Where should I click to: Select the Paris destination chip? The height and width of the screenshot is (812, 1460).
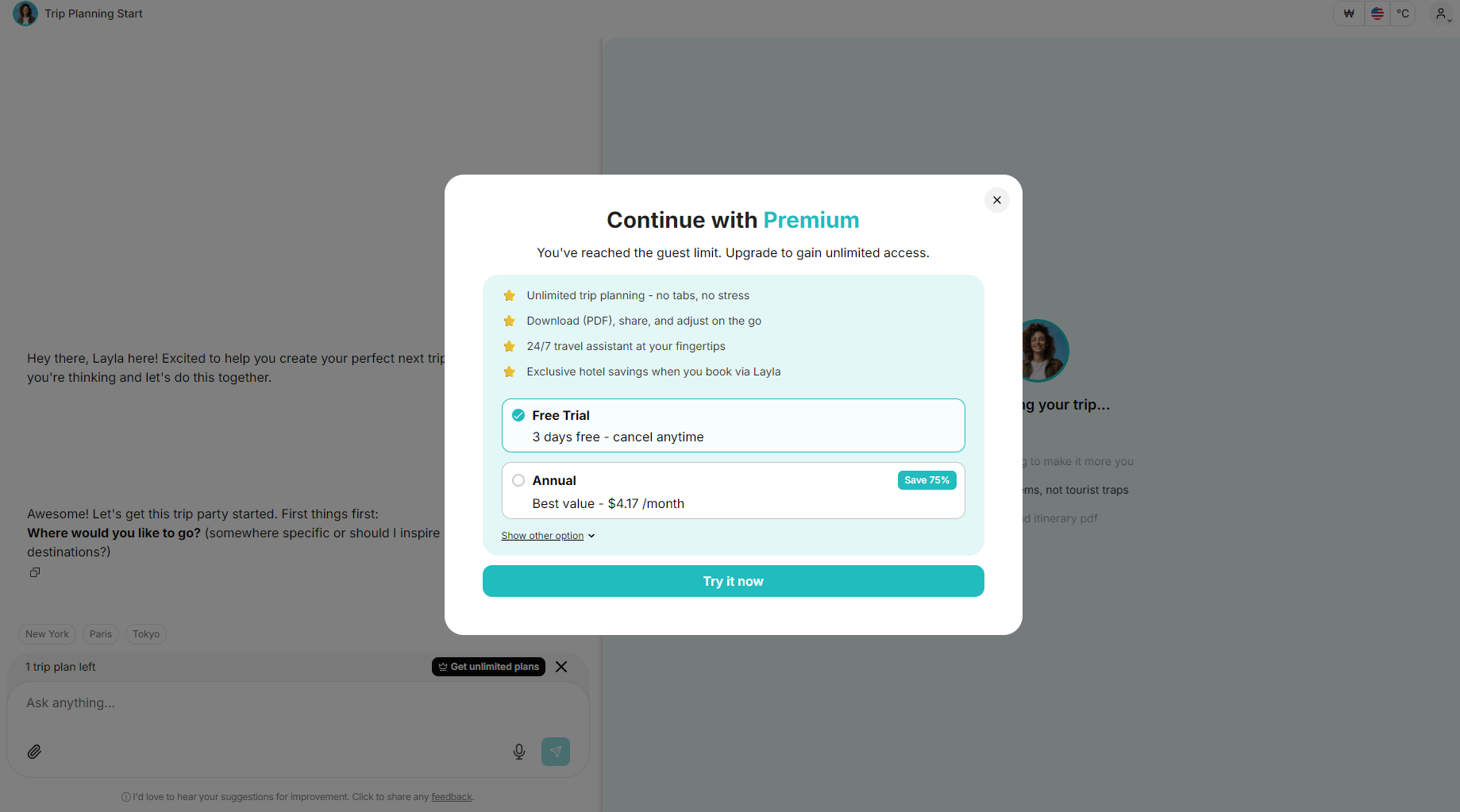pyautogui.click(x=100, y=633)
